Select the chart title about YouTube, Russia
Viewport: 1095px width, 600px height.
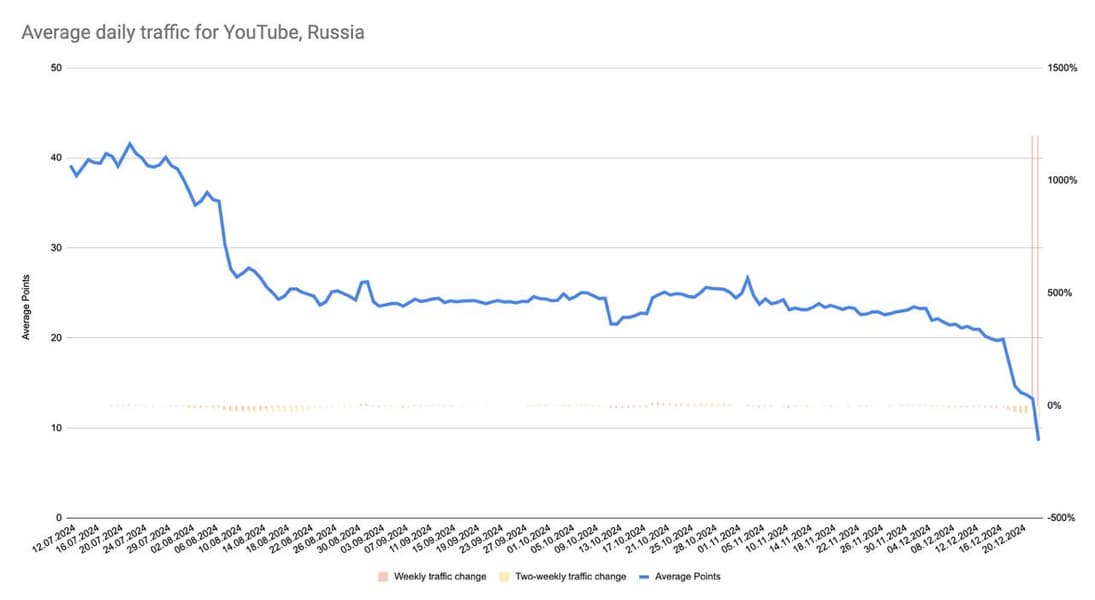(x=193, y=33)
